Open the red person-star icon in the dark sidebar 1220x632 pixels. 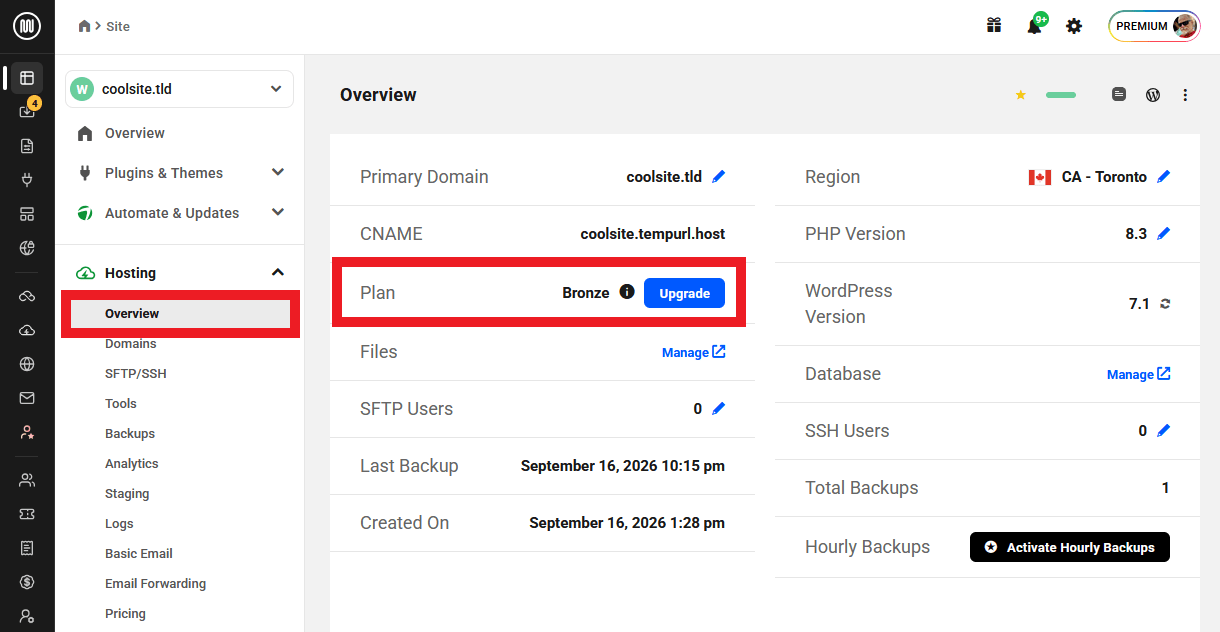pos(27,432)
